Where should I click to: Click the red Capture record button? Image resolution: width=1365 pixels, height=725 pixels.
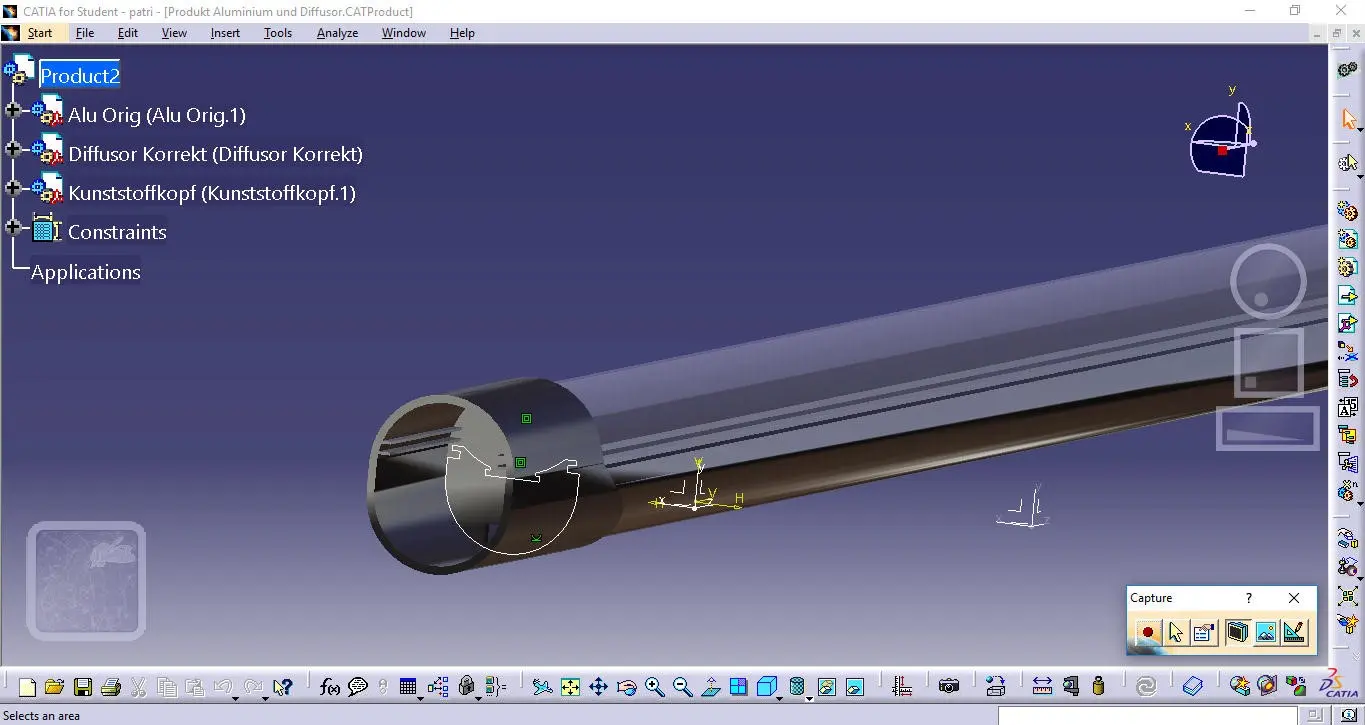(x=1147, y=632)
